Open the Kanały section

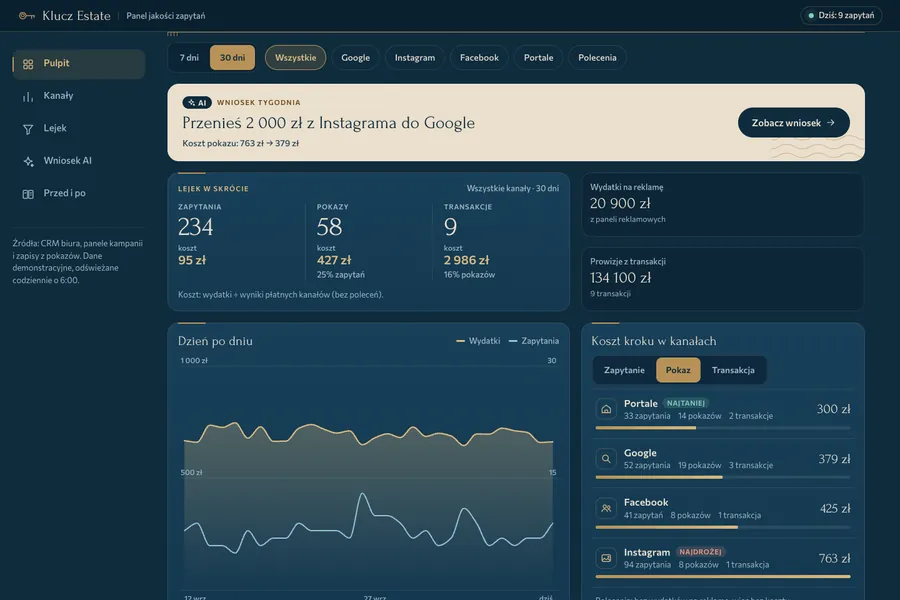pos(79,96)
